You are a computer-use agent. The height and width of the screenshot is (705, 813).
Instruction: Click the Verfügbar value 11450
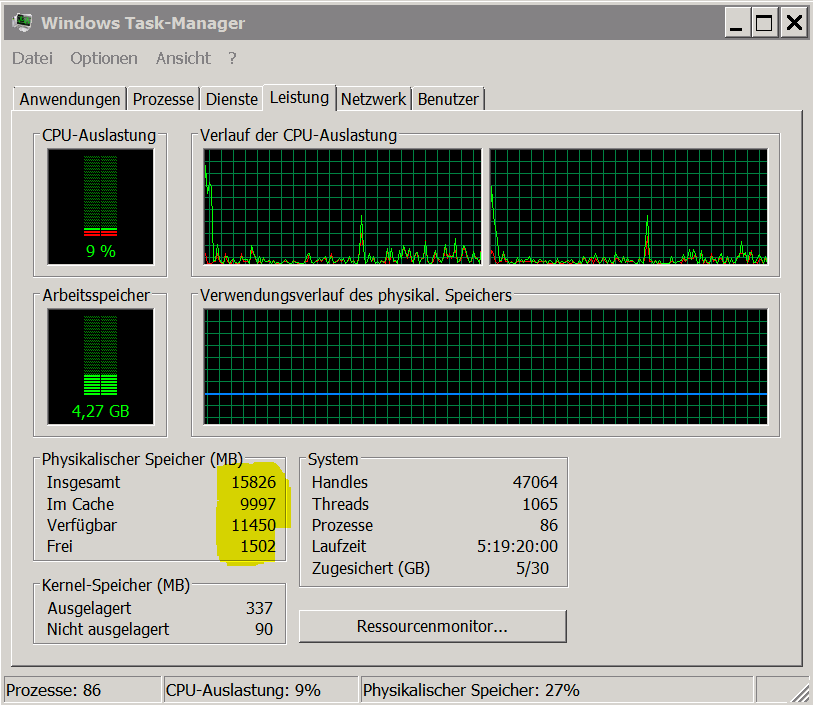point(254,525)
